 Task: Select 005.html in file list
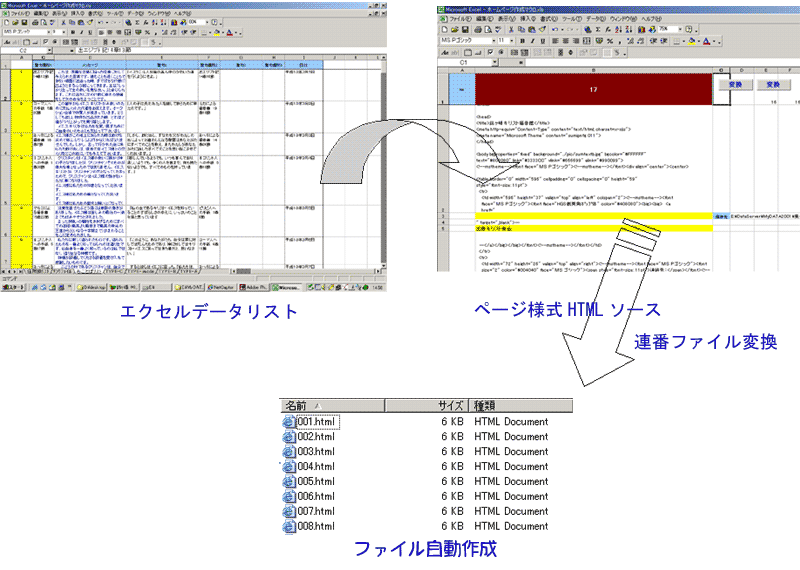[x=316, y=482]
